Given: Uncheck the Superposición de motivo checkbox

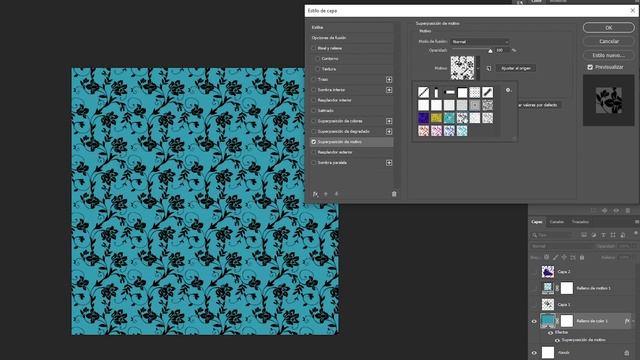Looking at the screenshot, I should click(x=314, y=142).
